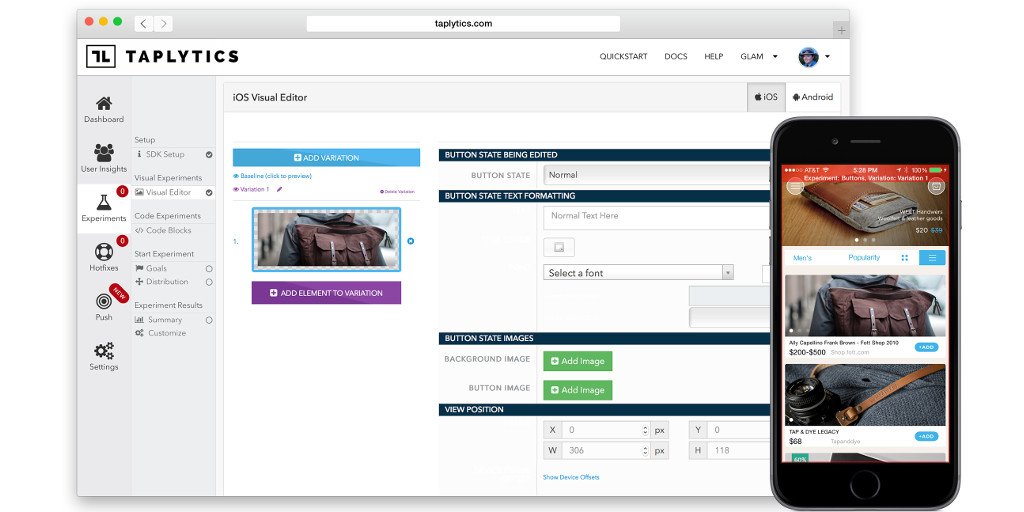Open QUICKSTART in top nav
1024x512 pixels.
pyautogui.click(x=624, y=57)
